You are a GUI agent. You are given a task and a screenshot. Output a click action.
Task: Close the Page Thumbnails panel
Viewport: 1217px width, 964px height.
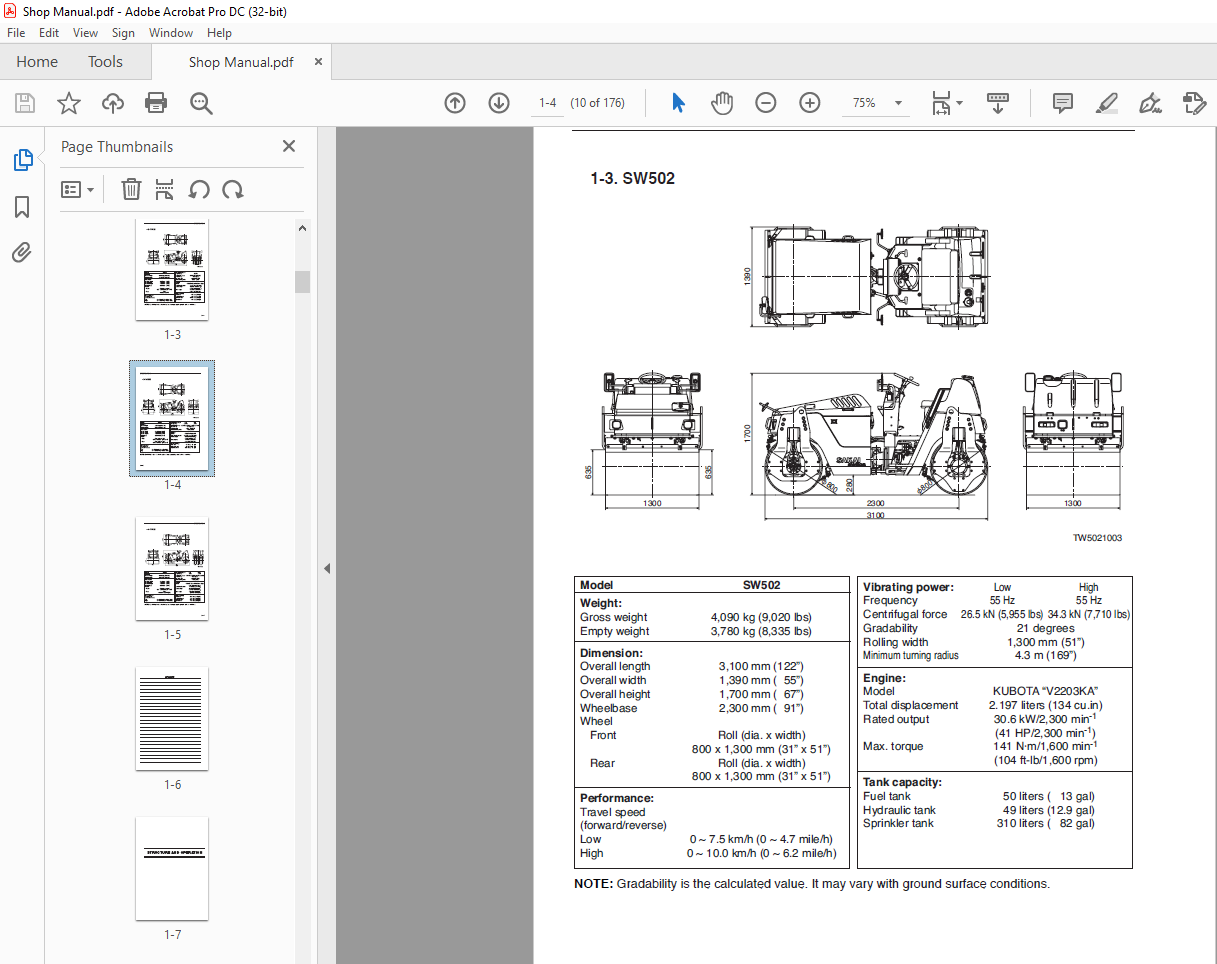[289, 146]
